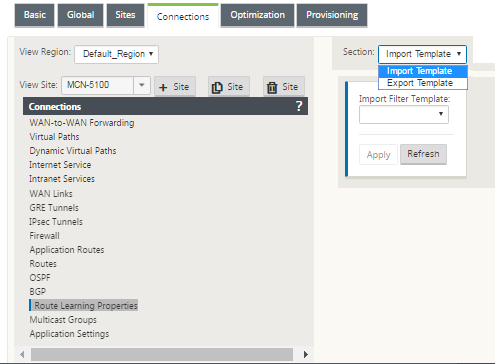
Task: Switch to the Sites tab
Action: [125, 15]
